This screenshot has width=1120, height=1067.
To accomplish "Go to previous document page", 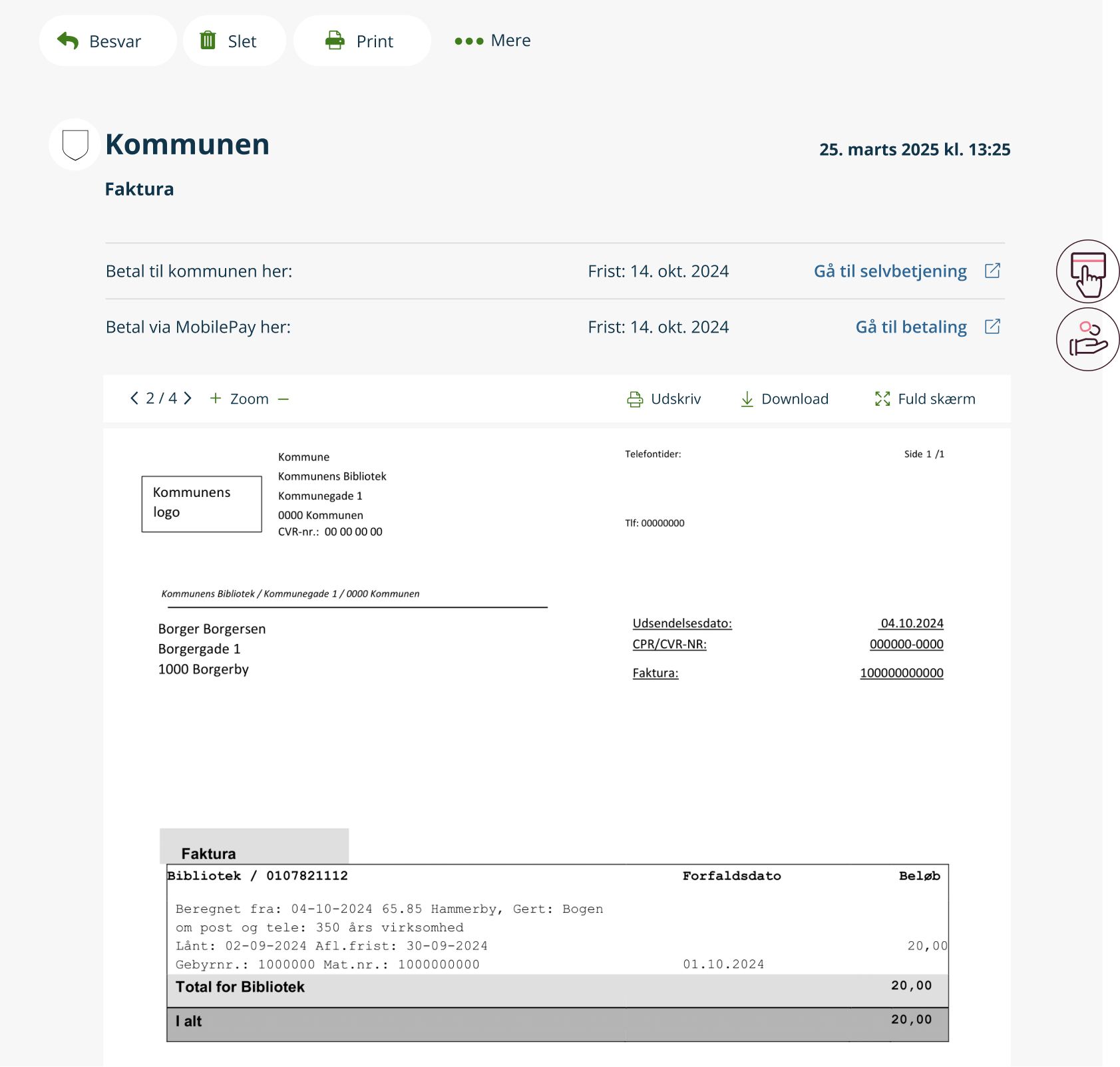I will click(134, 398).
